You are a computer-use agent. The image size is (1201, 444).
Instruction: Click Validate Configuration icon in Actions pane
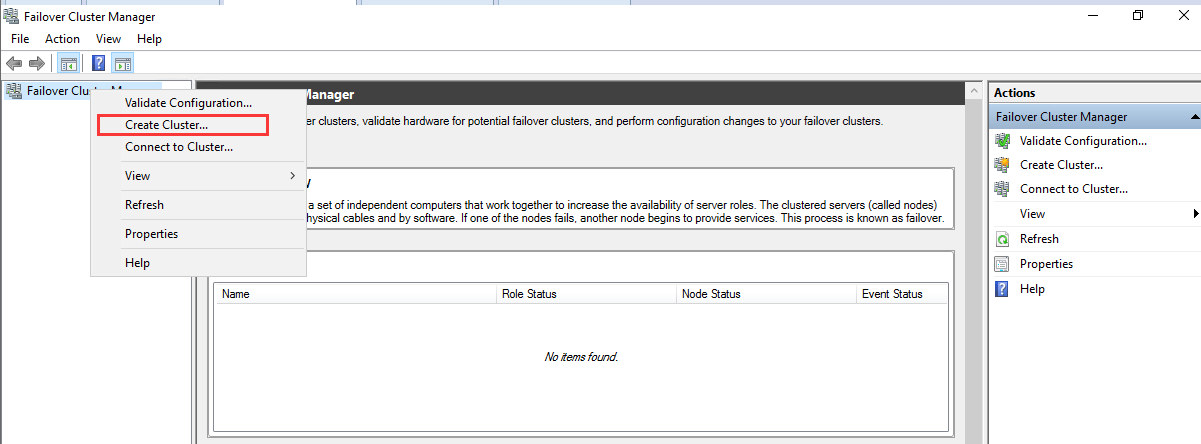click(x=1002, y=141)
